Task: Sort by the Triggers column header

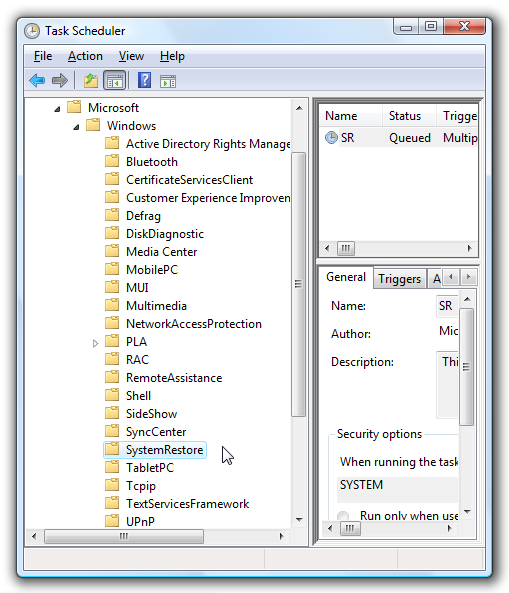Action: tap(458, 116)
